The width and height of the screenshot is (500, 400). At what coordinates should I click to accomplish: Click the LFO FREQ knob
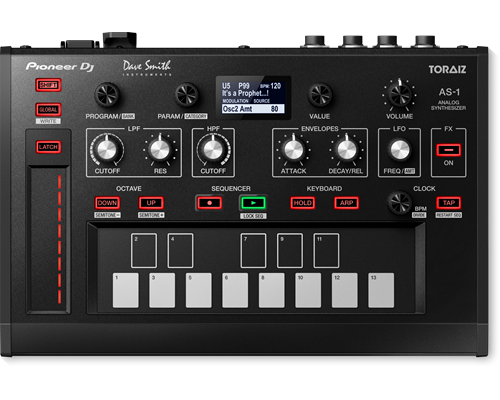click(400, 150)
